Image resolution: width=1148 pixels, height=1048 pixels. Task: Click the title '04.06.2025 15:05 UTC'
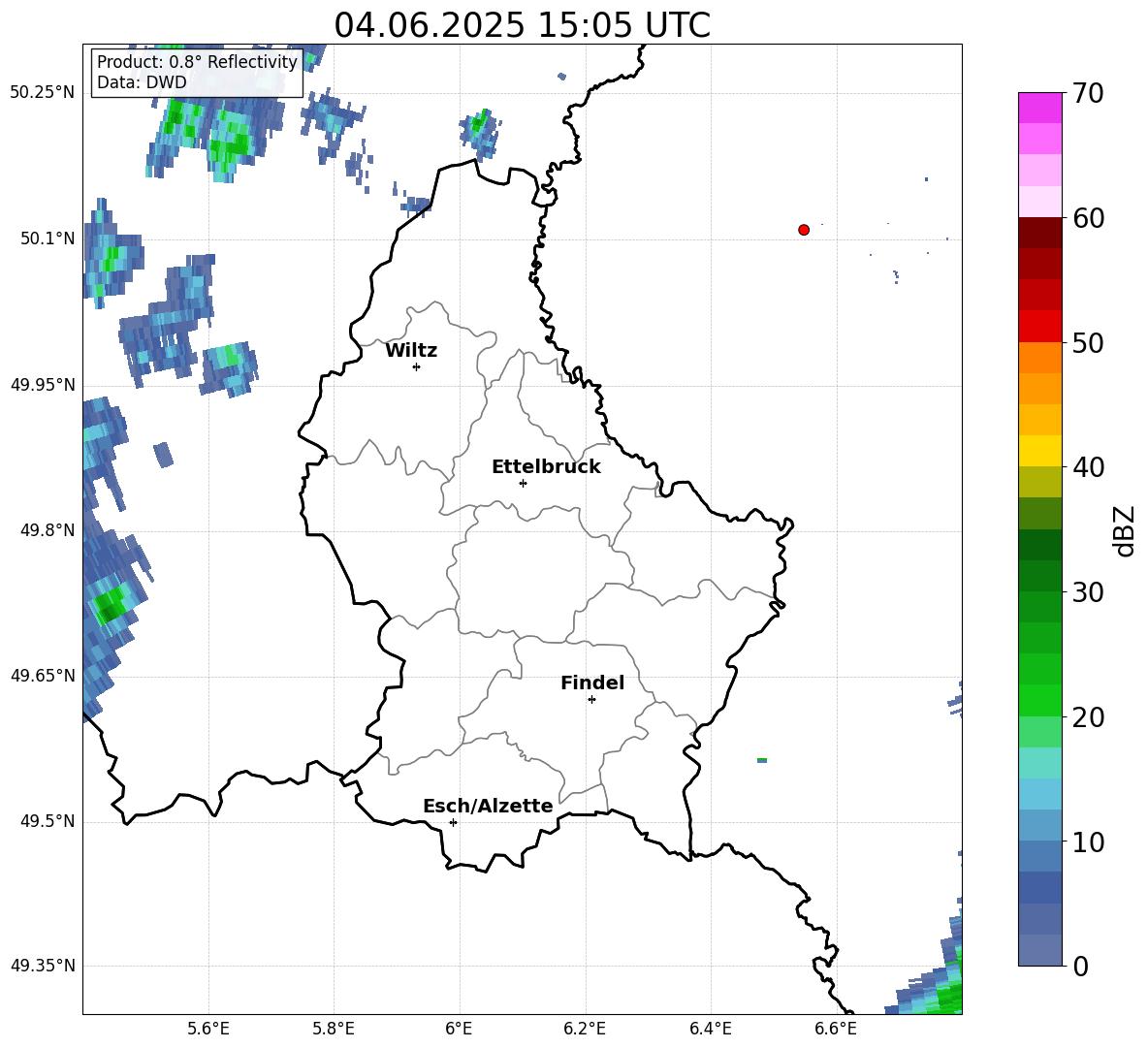coord(522,25)
